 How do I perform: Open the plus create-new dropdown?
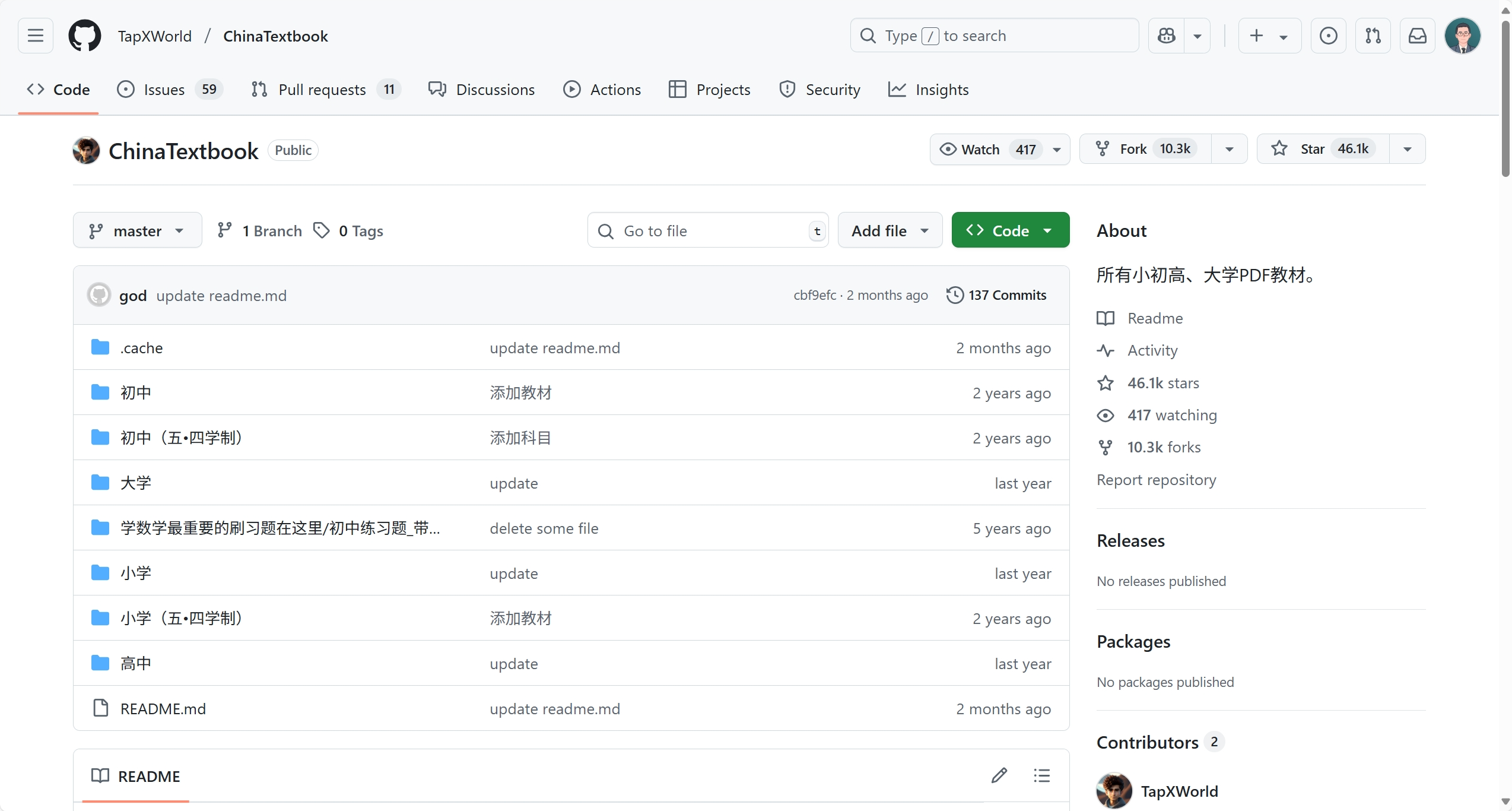[1270, 36]
